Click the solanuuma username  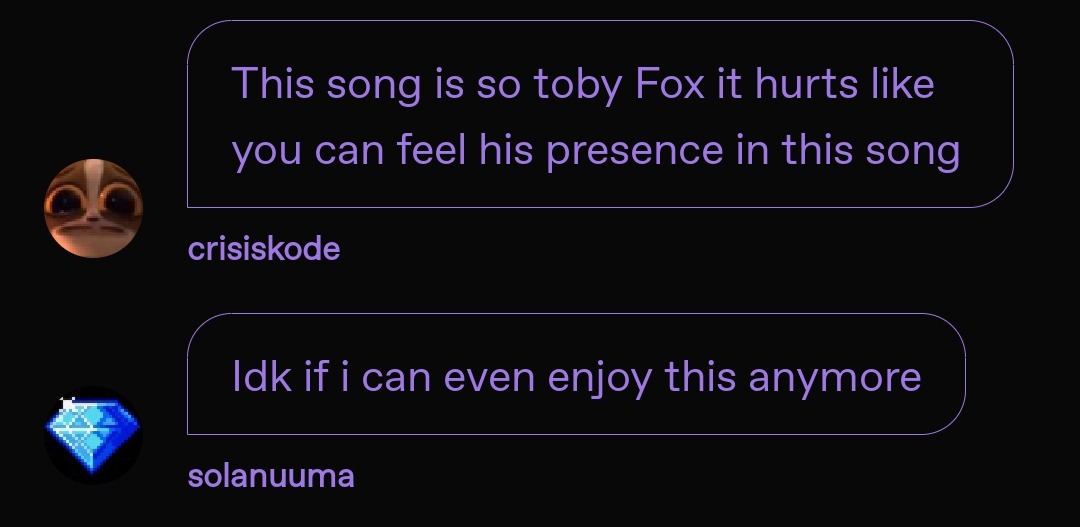coord(270,476)
